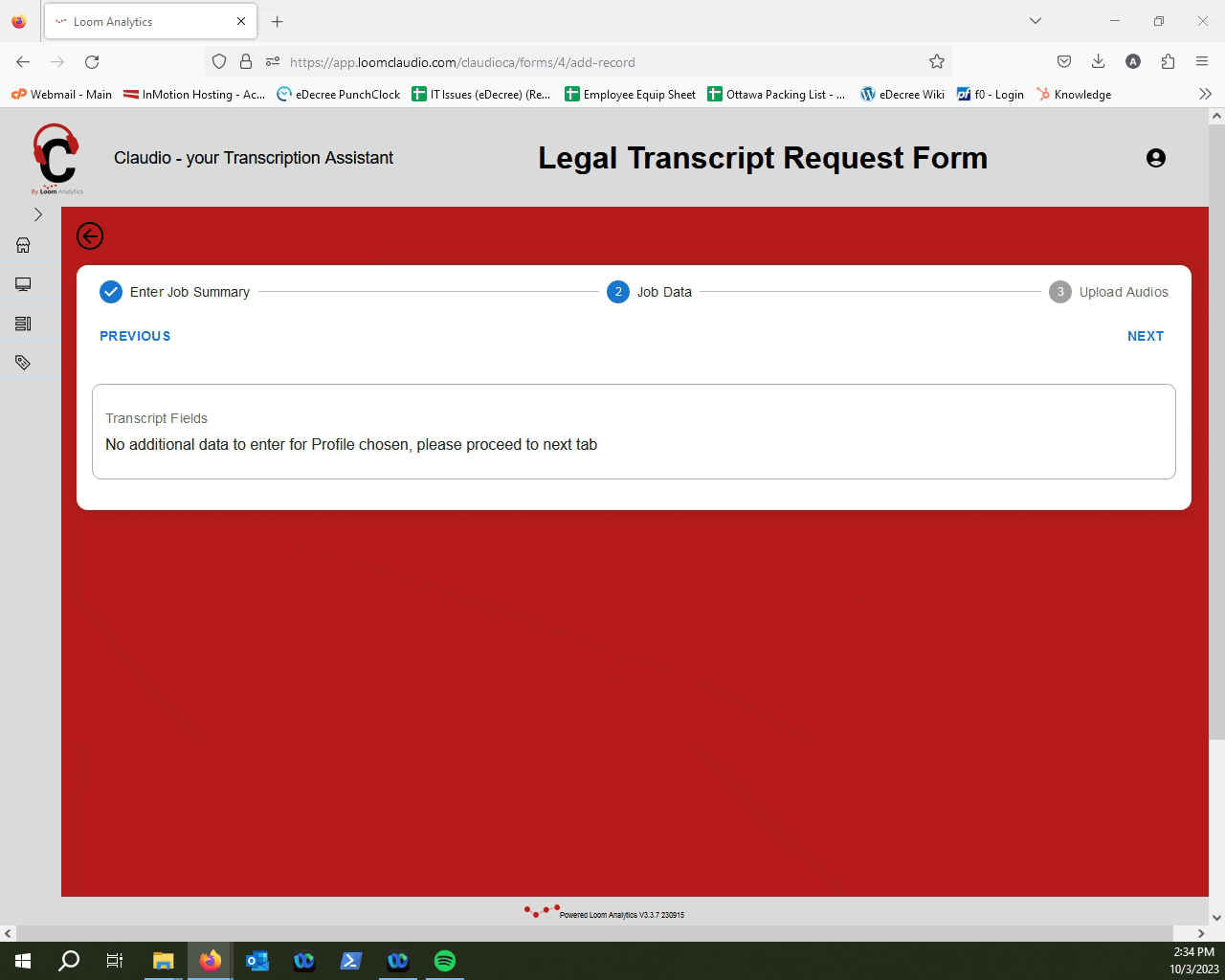Click the address bar URL field
This screenshot has height=980, width=1225.
574,61
